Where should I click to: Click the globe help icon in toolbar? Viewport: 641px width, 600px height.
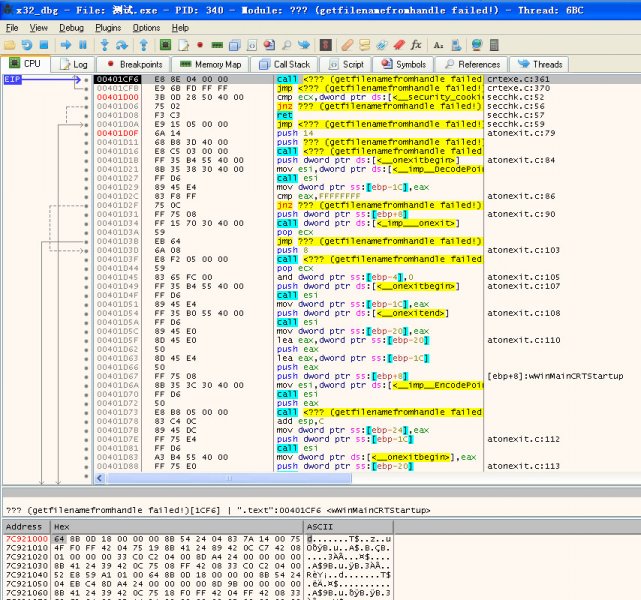(477, 45)
